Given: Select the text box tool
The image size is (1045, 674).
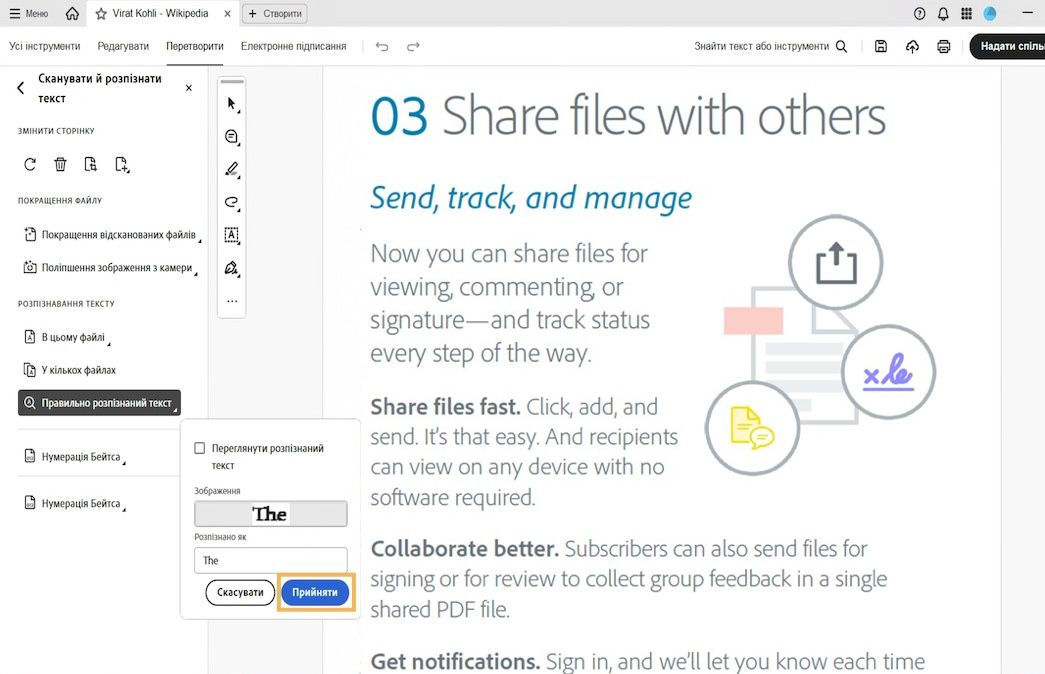Looking at the screenshot, I should point(231,235).
